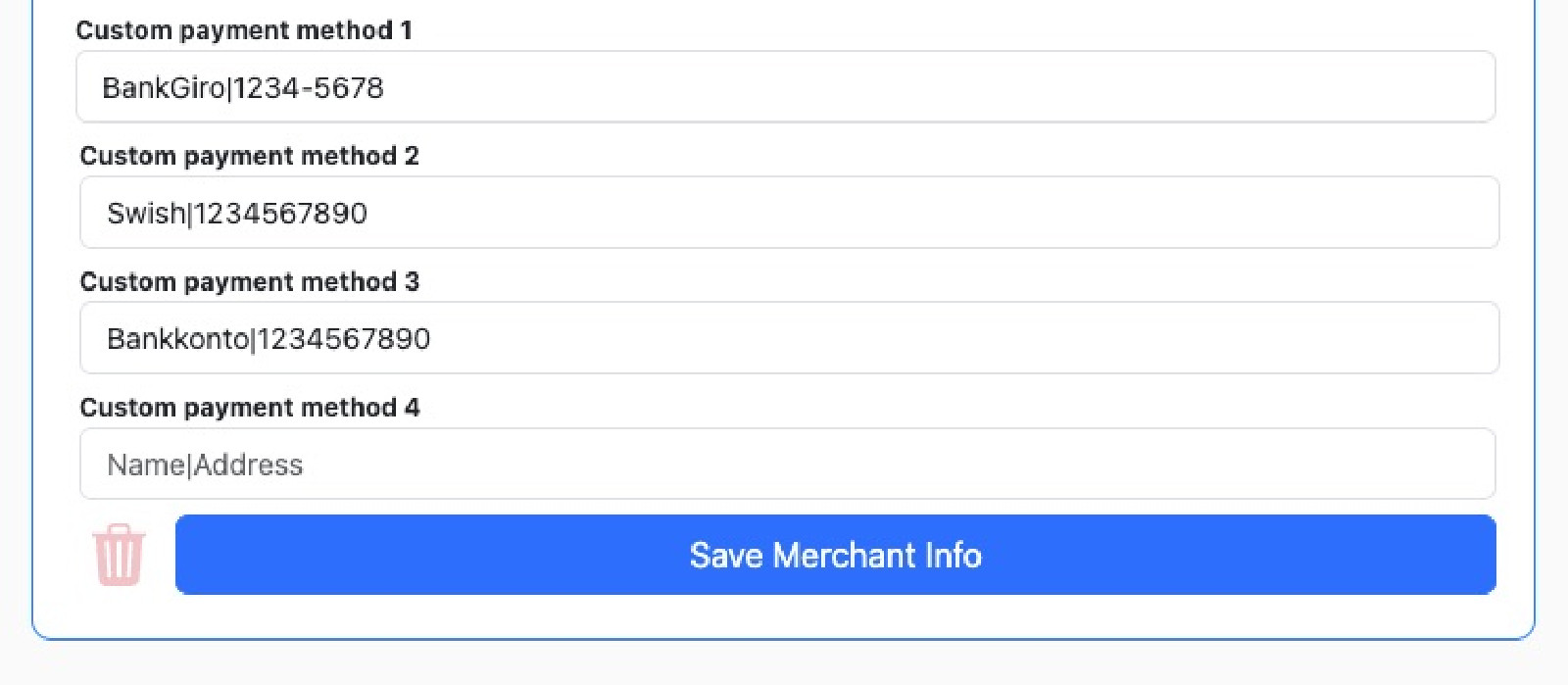Click the 'Custom payment method 4' label
The width and height of the screenshot is (1568, 685).
point(250,407)
